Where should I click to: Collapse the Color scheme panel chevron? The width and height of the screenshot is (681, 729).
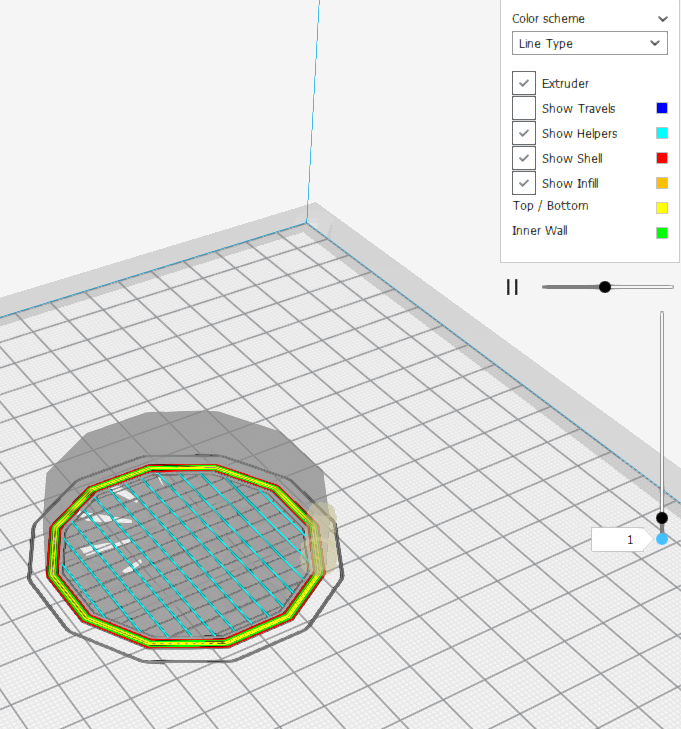663,19
